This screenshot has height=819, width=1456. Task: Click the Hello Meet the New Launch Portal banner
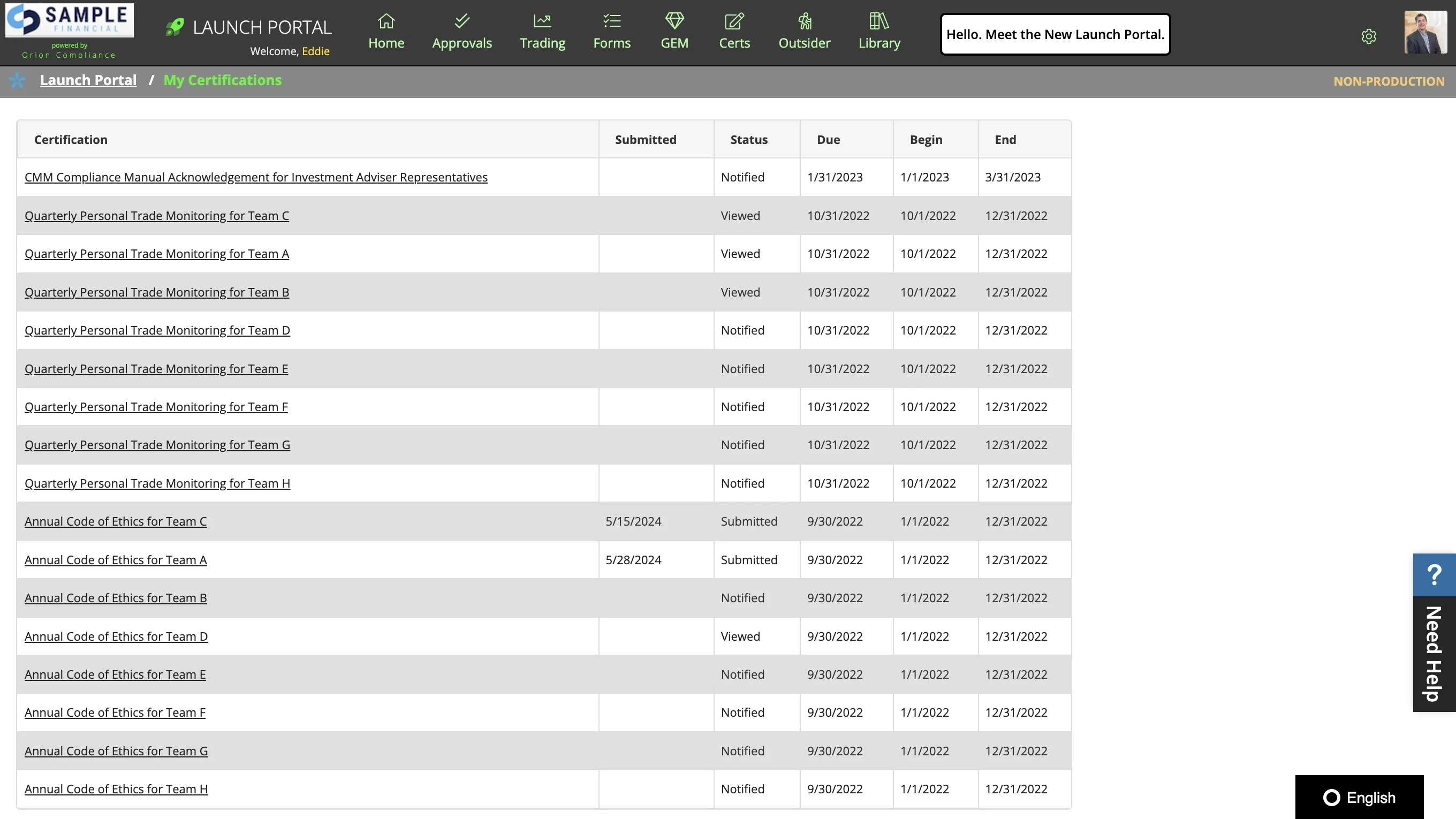[1055, 34]
